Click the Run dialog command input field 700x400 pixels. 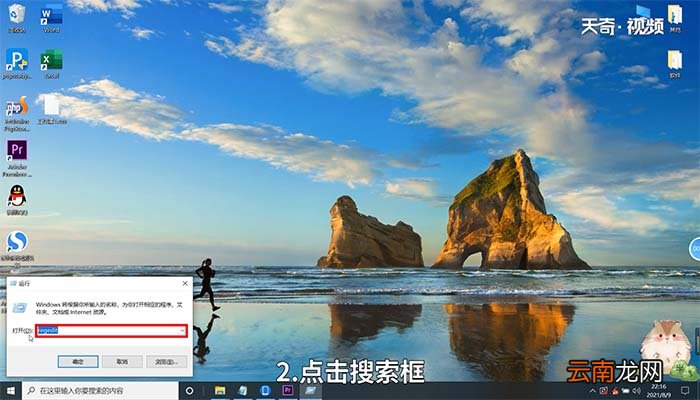point(111,331)
